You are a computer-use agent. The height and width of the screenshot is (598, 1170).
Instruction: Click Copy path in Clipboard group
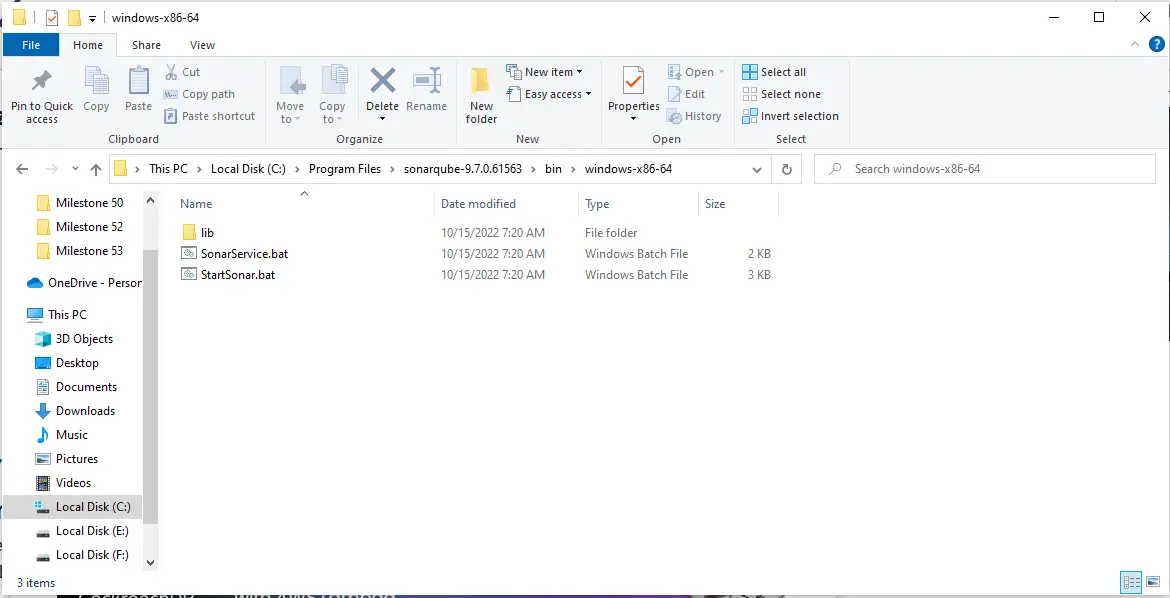coord(199,94)
